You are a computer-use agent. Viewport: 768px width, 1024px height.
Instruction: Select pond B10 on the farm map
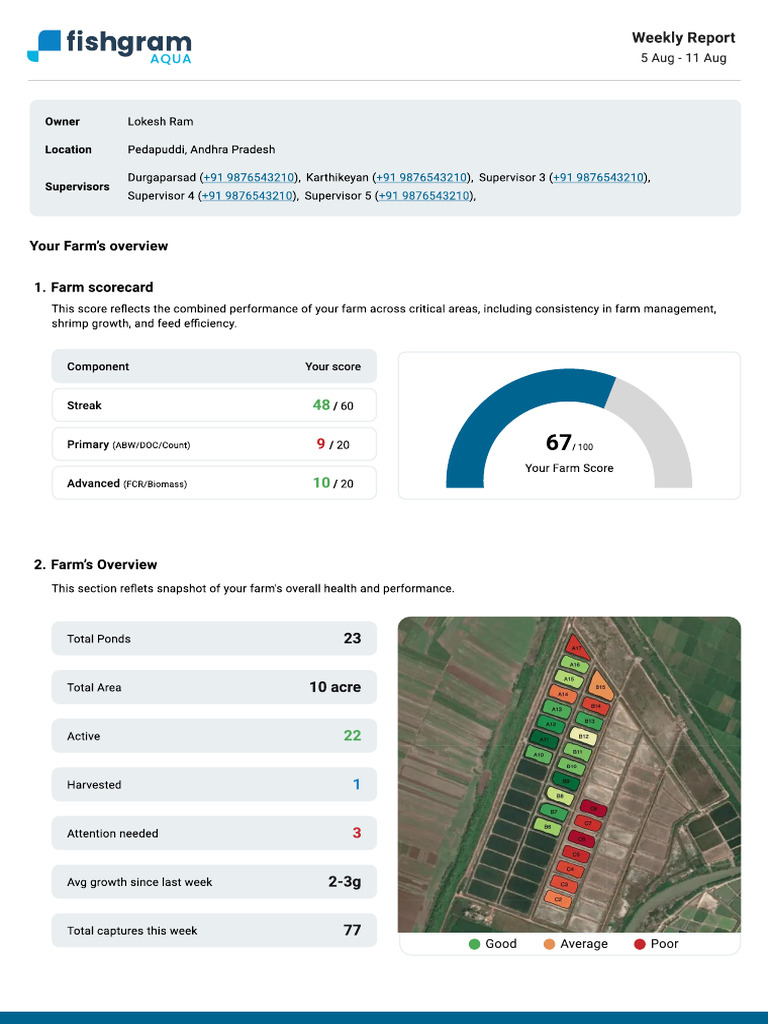tap(572, 766)
